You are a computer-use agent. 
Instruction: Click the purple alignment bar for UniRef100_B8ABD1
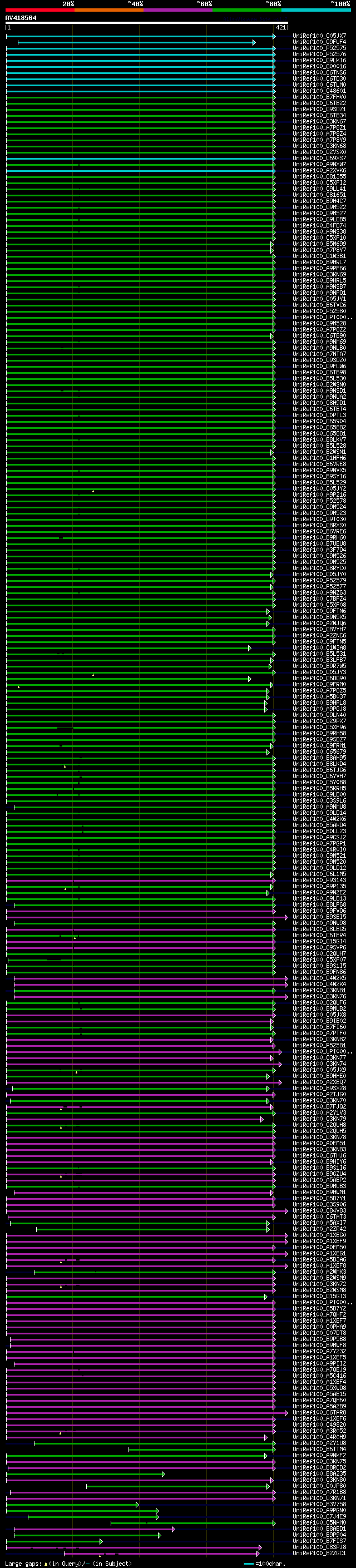[95, 1530]
